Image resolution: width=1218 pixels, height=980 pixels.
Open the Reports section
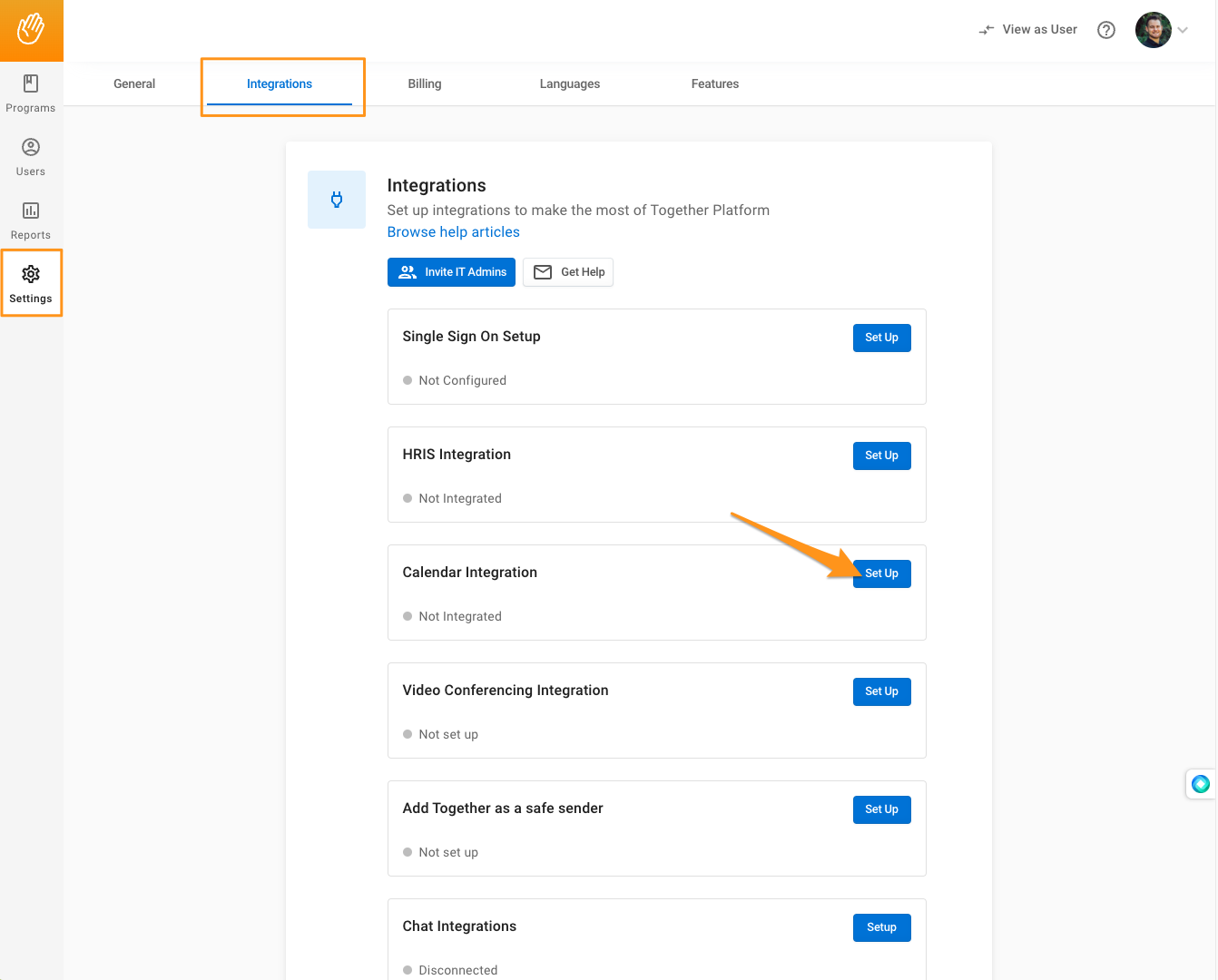[31, 220]
